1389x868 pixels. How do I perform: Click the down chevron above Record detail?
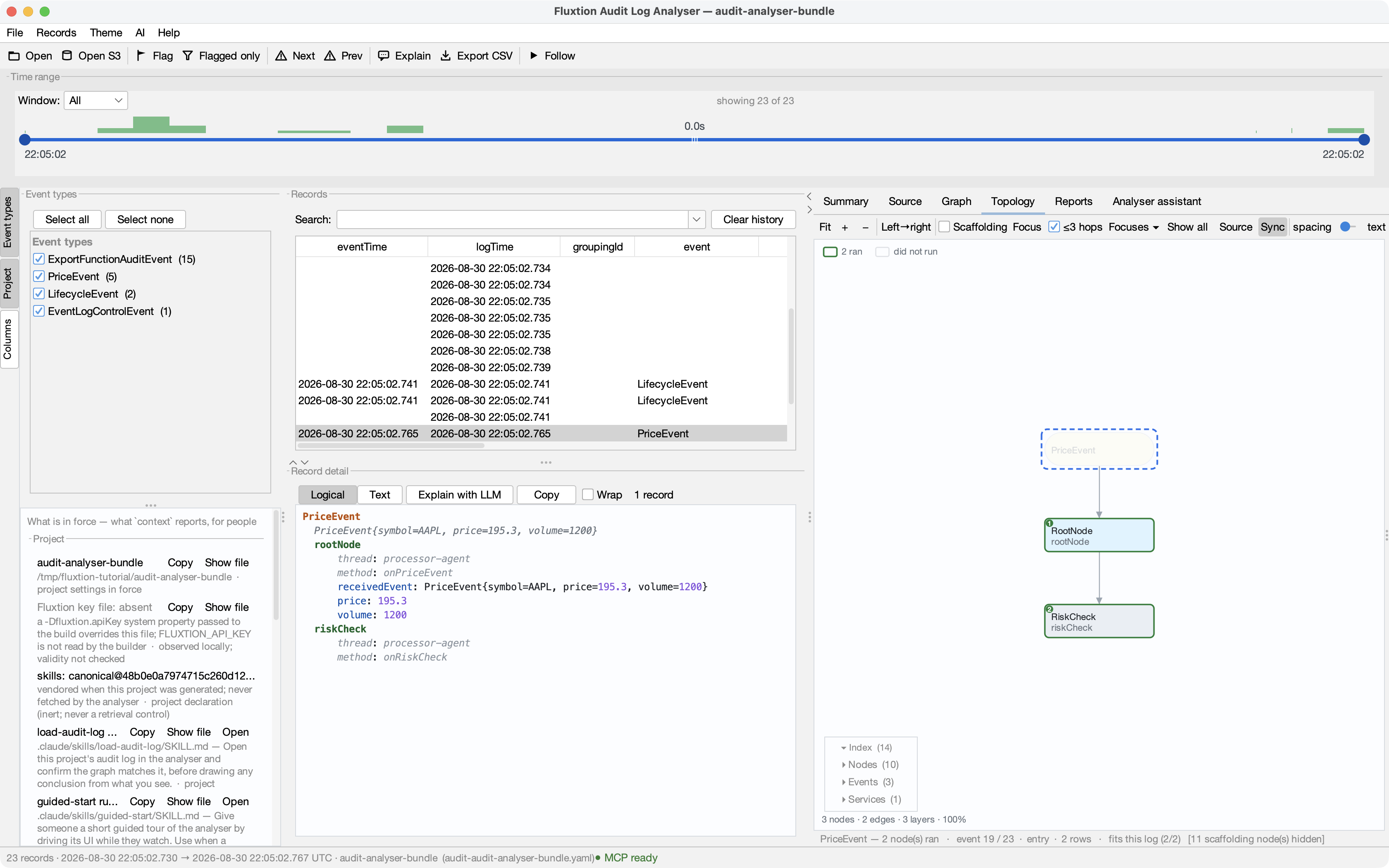point(305,462)
